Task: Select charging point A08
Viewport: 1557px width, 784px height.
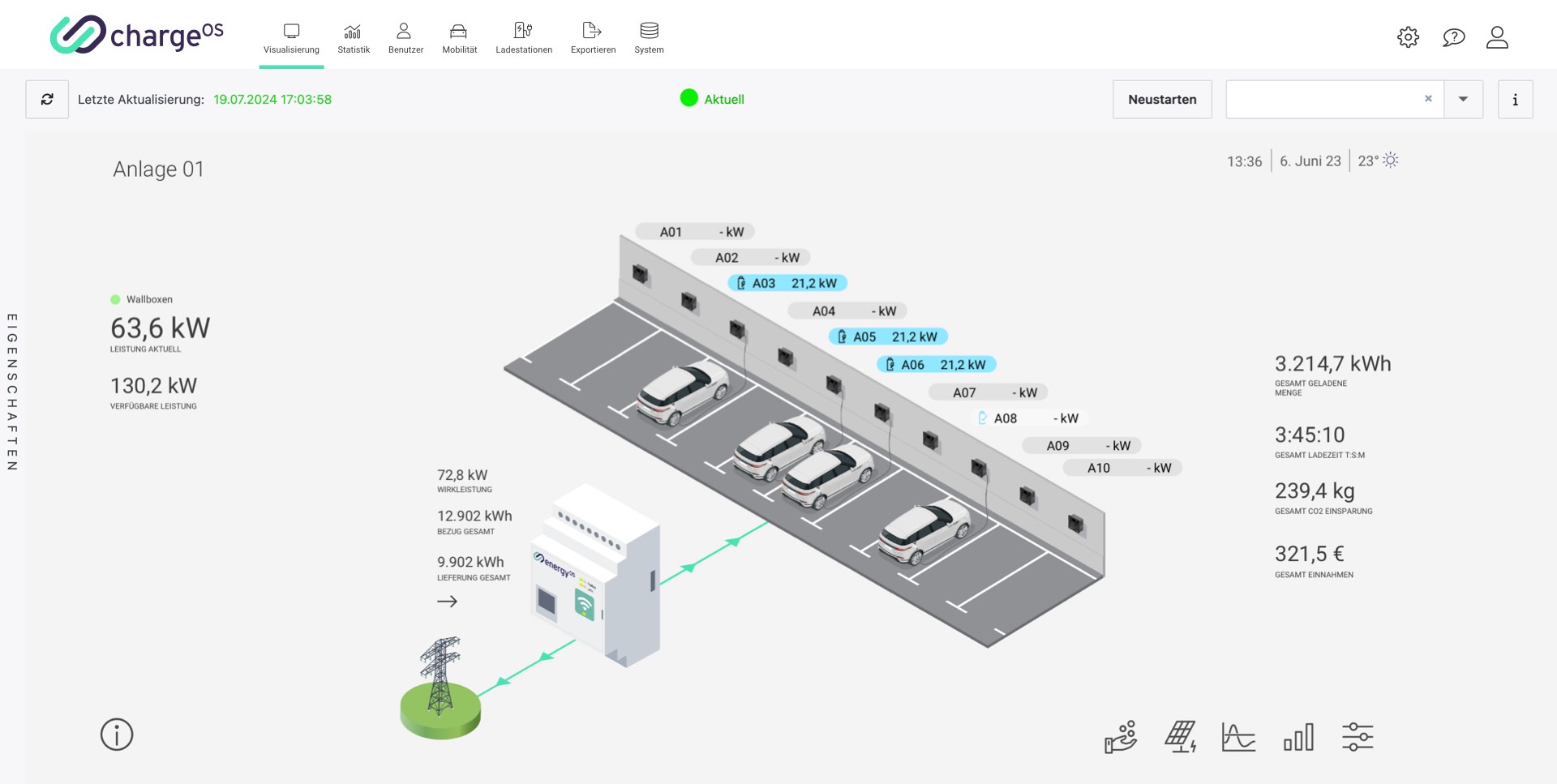Action: coord(1029,418)
